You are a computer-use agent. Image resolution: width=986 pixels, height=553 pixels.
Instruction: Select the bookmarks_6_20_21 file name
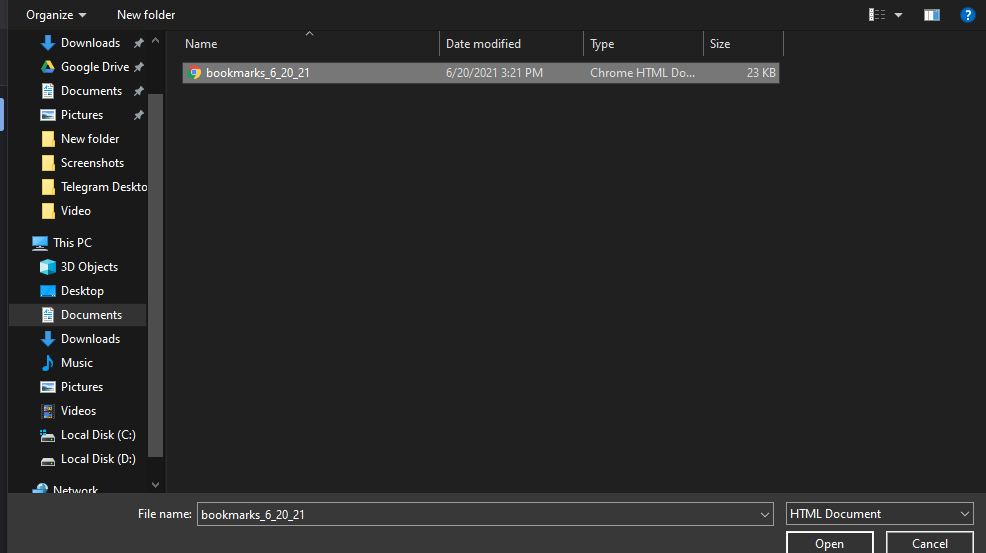pyautogui.click(x=258, y=73)
